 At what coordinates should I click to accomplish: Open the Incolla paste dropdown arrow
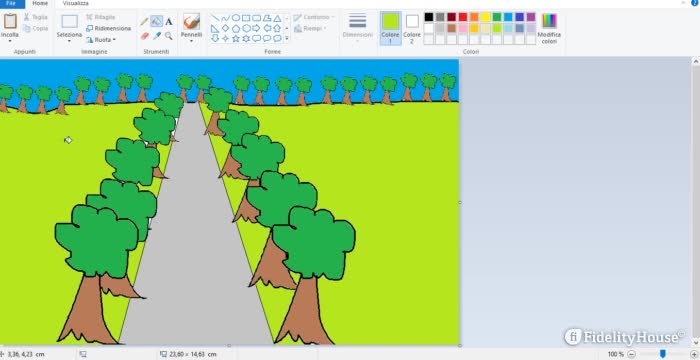click(x=10, y=41)
